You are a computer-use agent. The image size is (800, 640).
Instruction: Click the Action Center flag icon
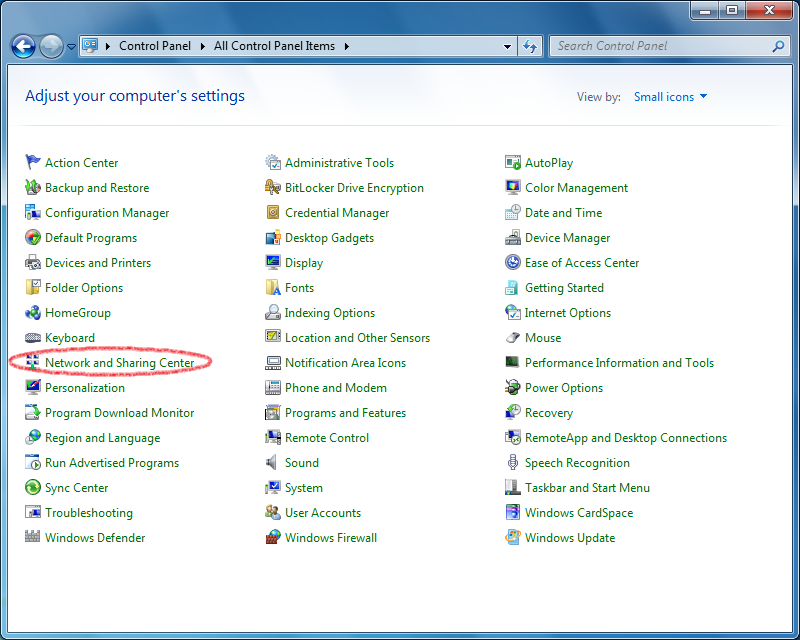coord(33,163)
